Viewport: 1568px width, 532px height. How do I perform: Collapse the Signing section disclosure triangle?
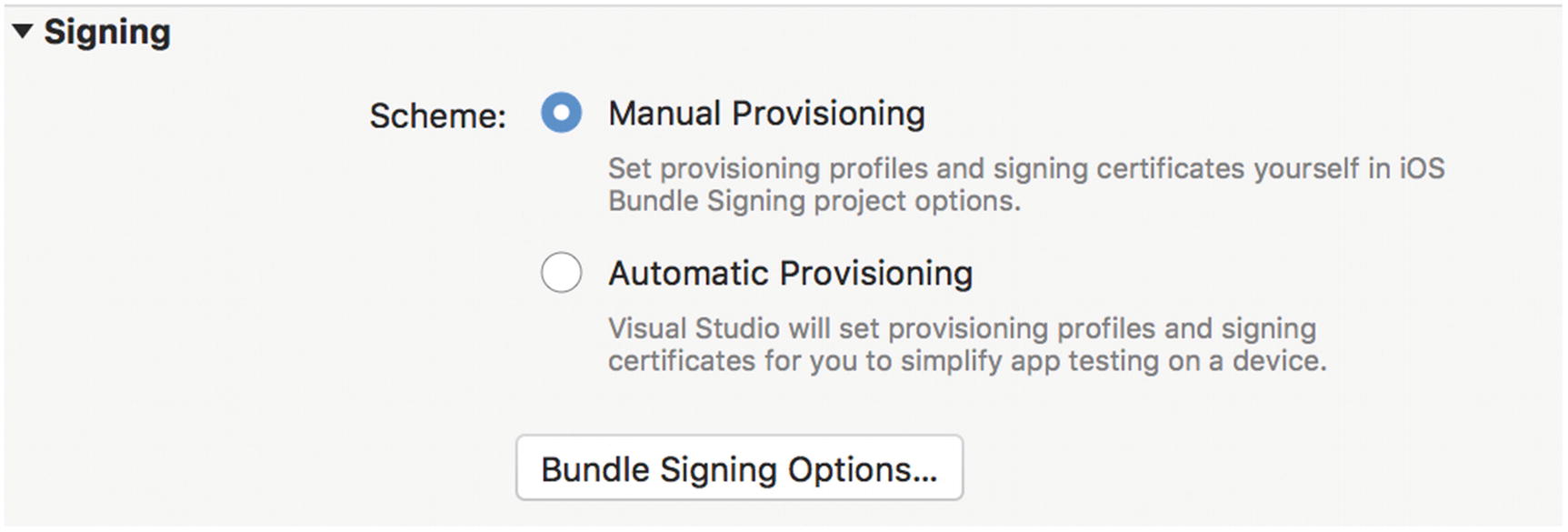(x=23, y=32)
